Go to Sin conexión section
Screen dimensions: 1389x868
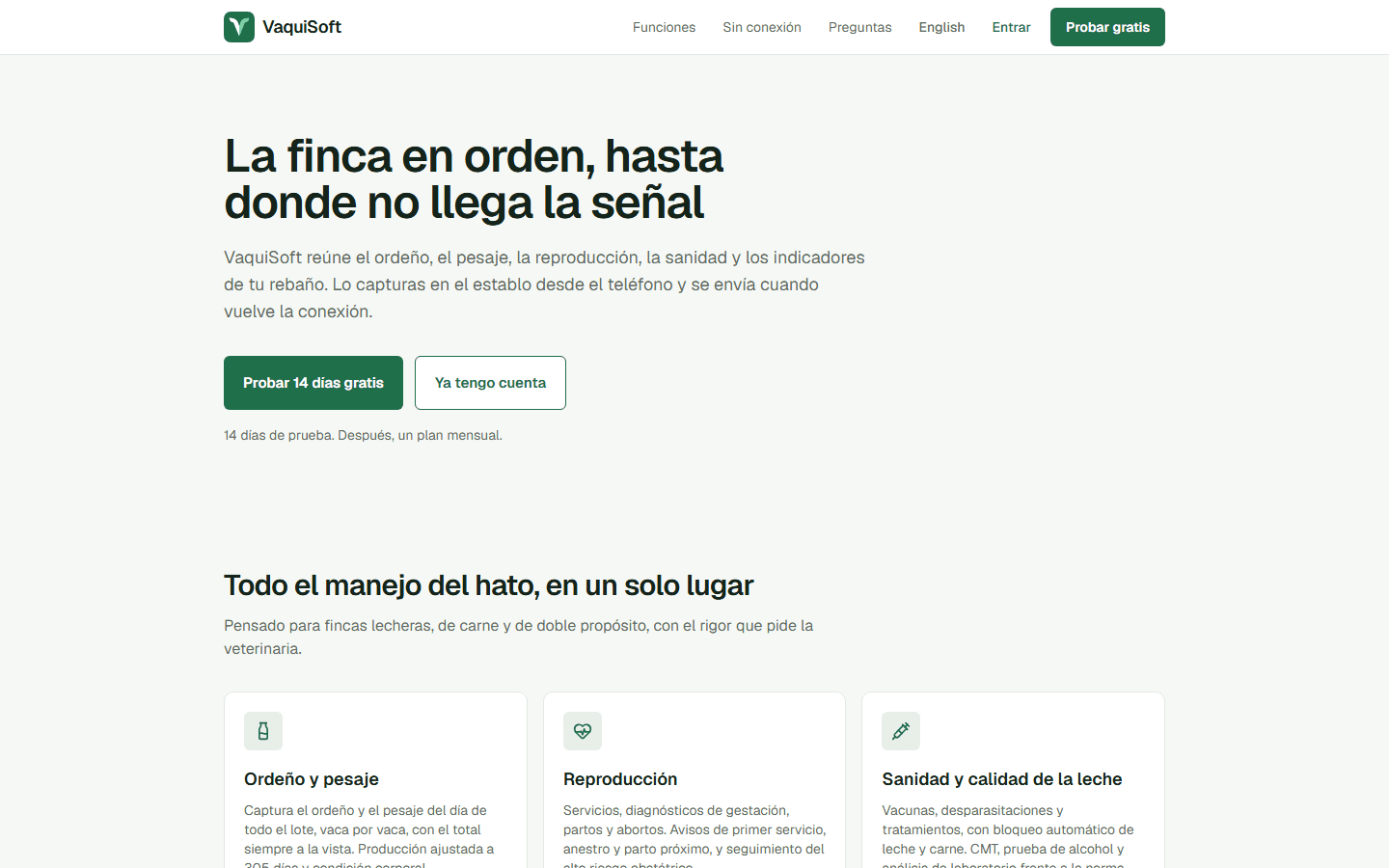point(762,27)
